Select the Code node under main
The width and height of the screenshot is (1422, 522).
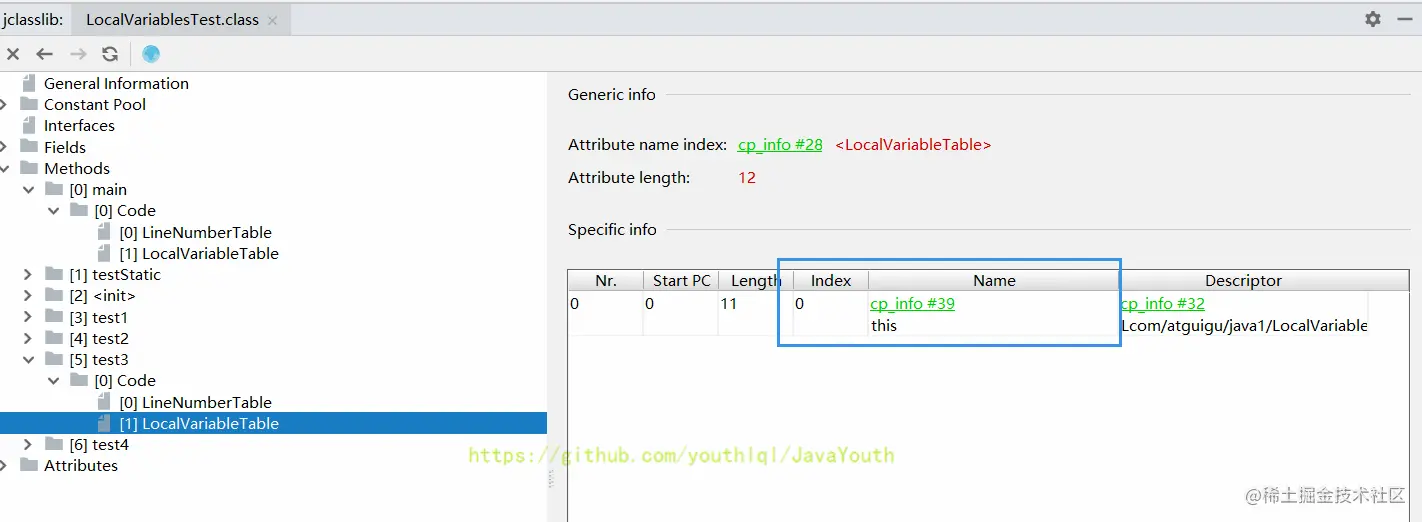tap(125, 211)
